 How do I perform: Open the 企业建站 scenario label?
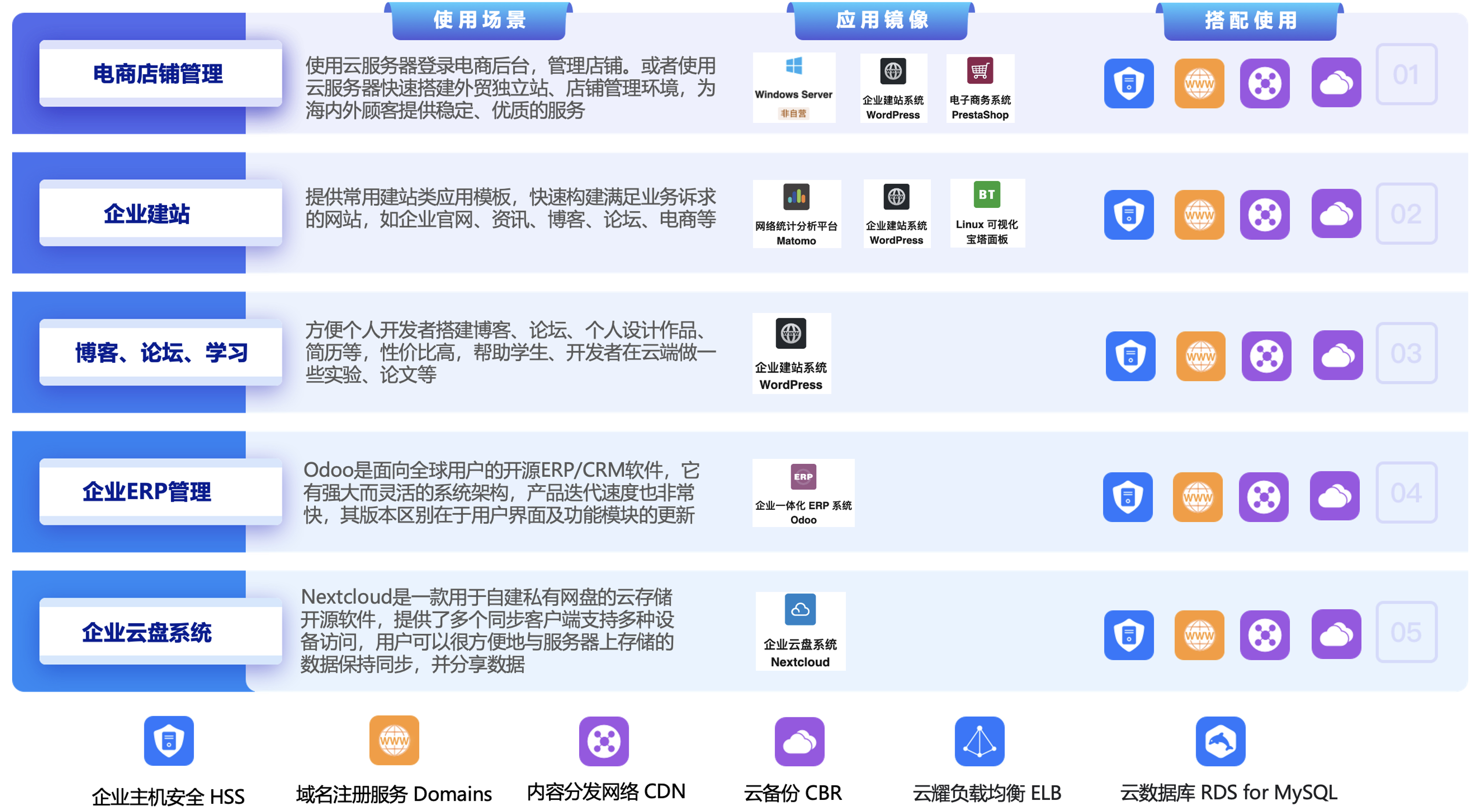(160, 213)
